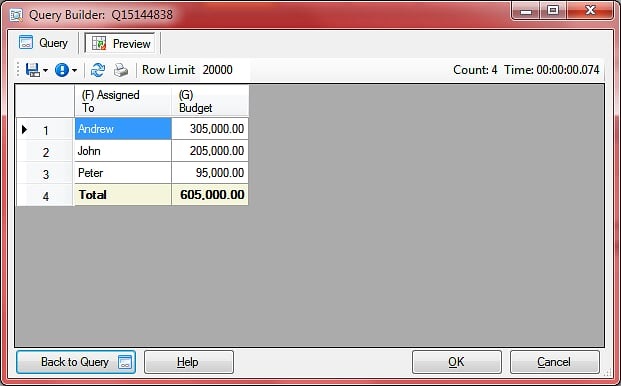Confirm with the OK button
Image resolution: width=621 pixels, height=386 pixels.
click(457, 362)
